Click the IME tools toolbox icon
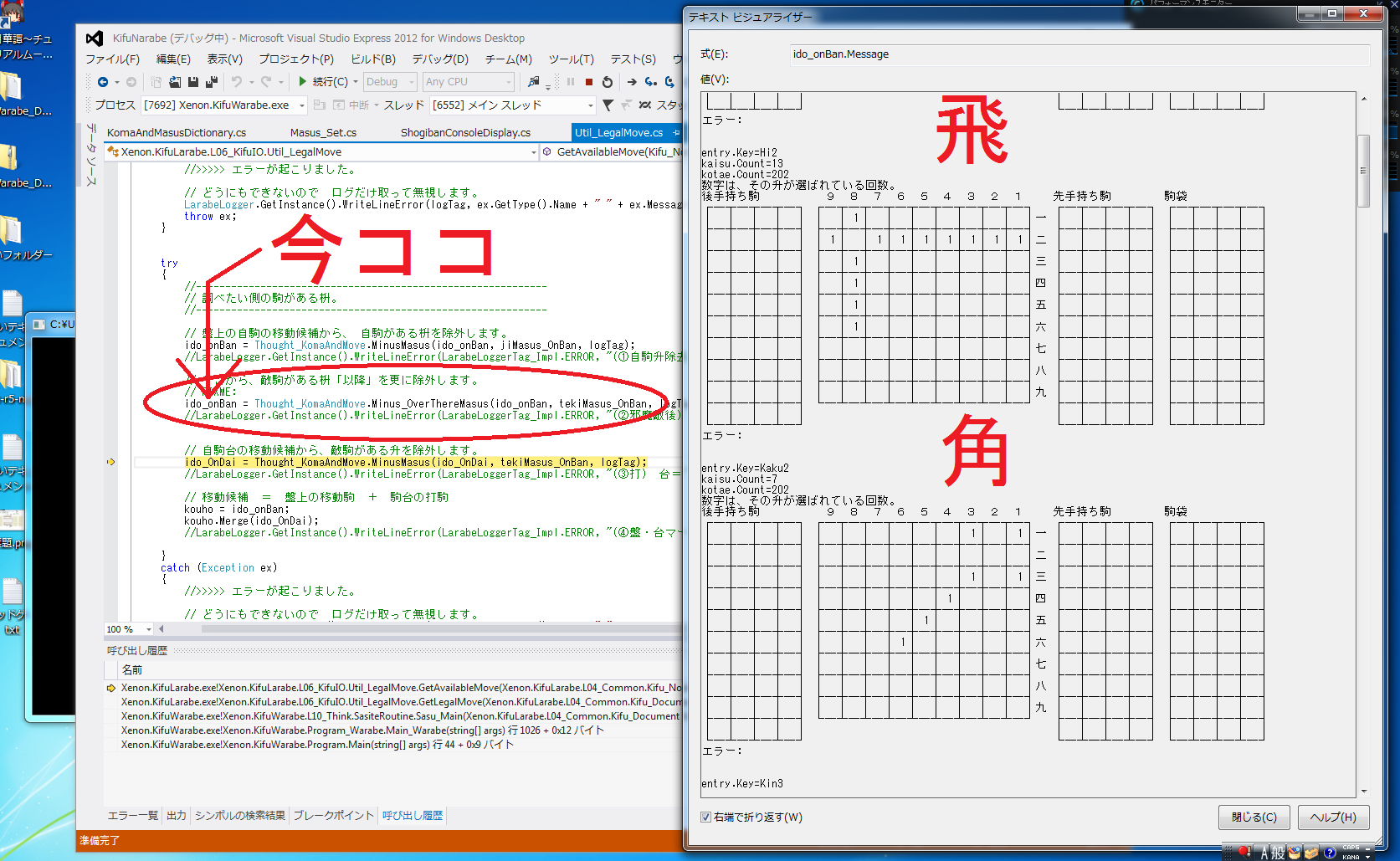 [x=1311, y=853]
